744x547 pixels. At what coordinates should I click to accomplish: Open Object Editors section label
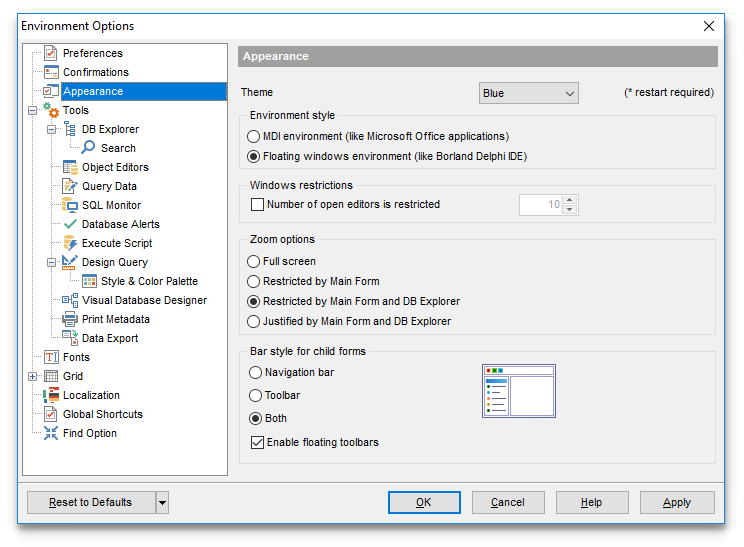click(115, 167)
